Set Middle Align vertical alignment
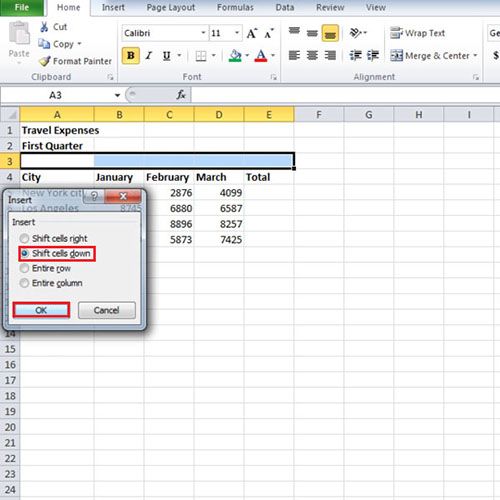Viewport: 500px width, 500px height. tap(312, 33)
